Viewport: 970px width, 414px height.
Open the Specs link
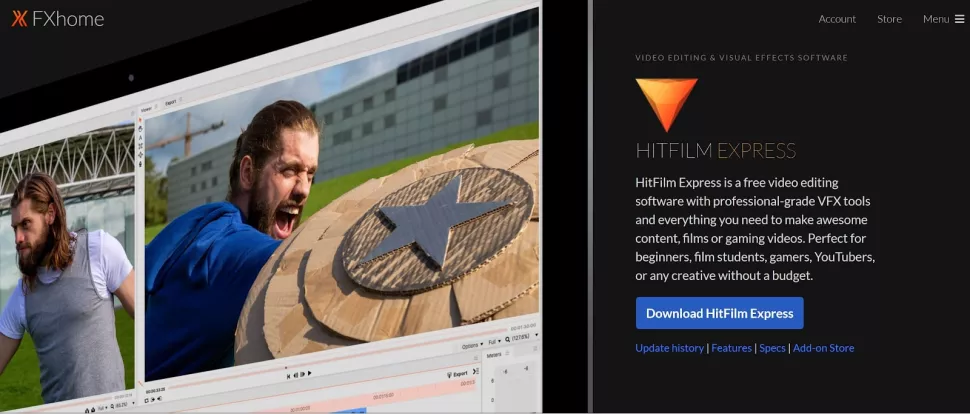(x=772, y=348)
